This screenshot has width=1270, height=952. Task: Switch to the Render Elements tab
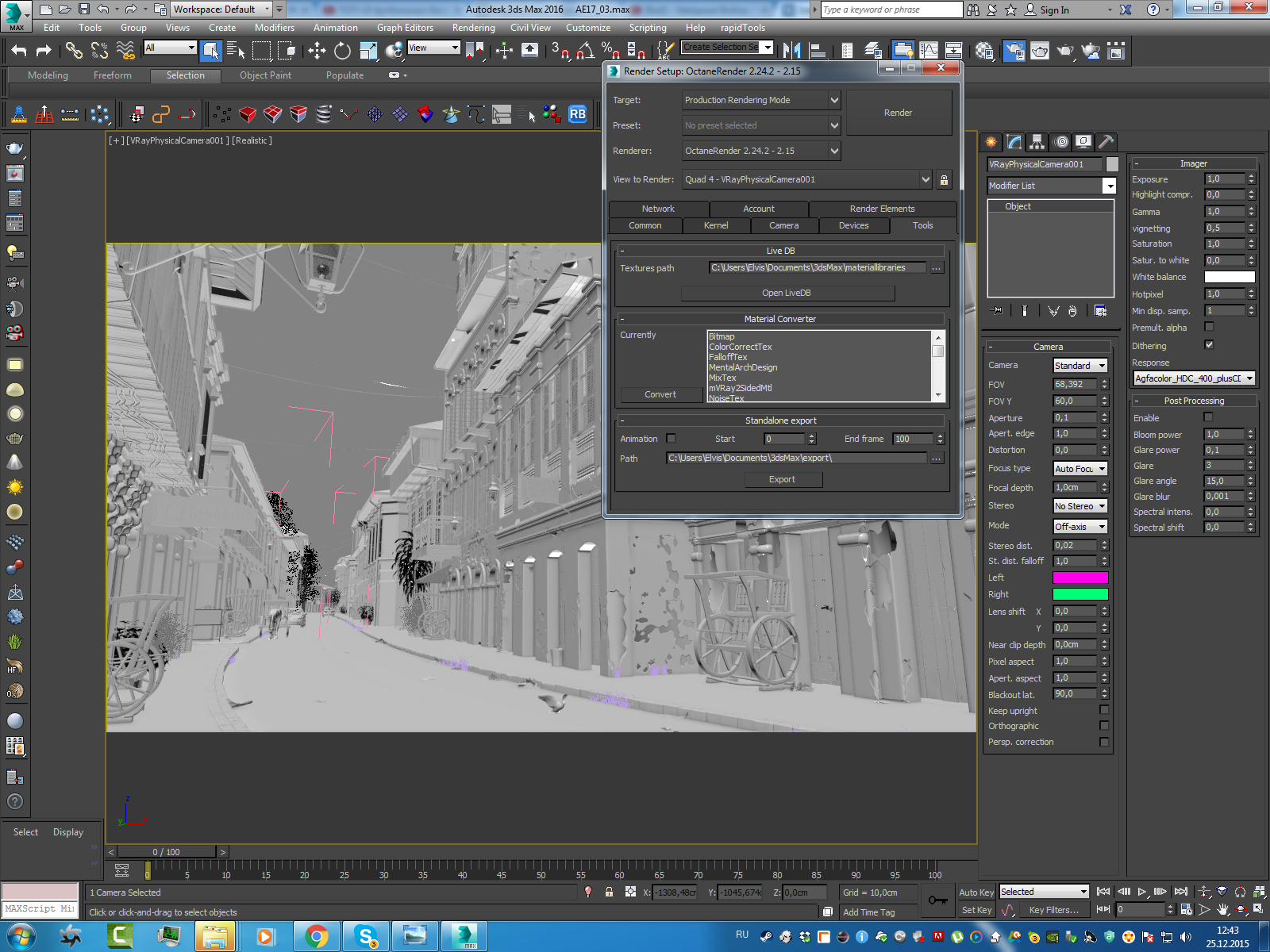click(x=882, y=209)
